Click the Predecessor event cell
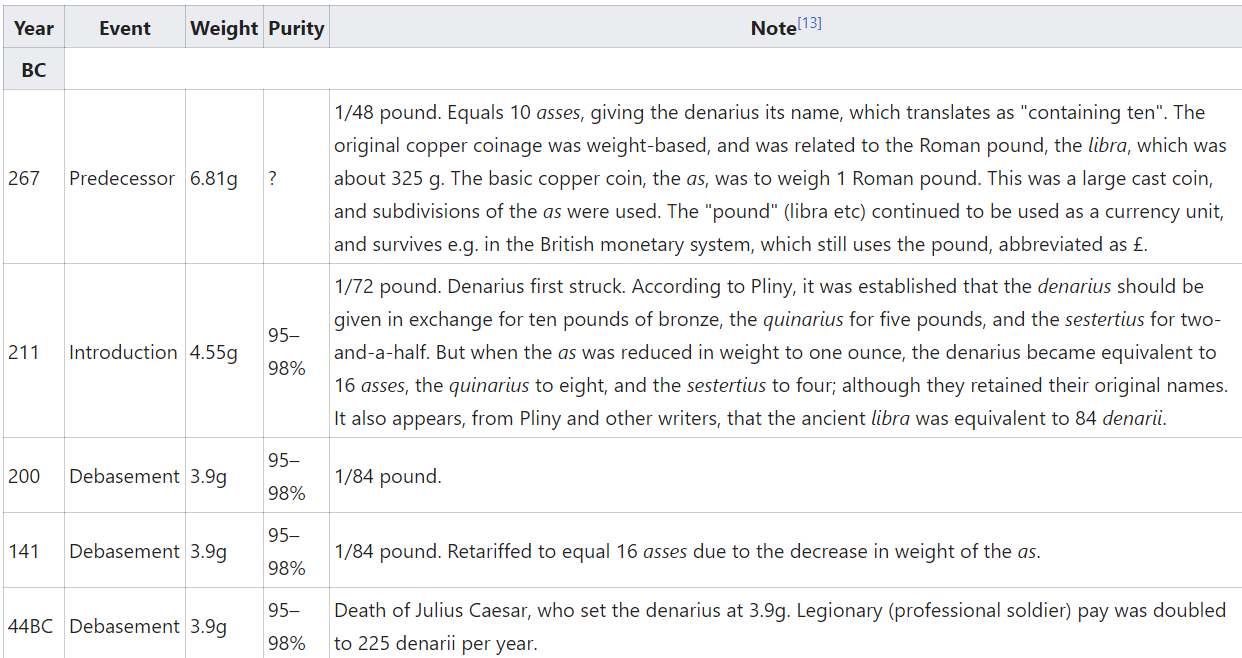Image resolution: width=1242 pixels, height=658 pixels. [125, 178]
